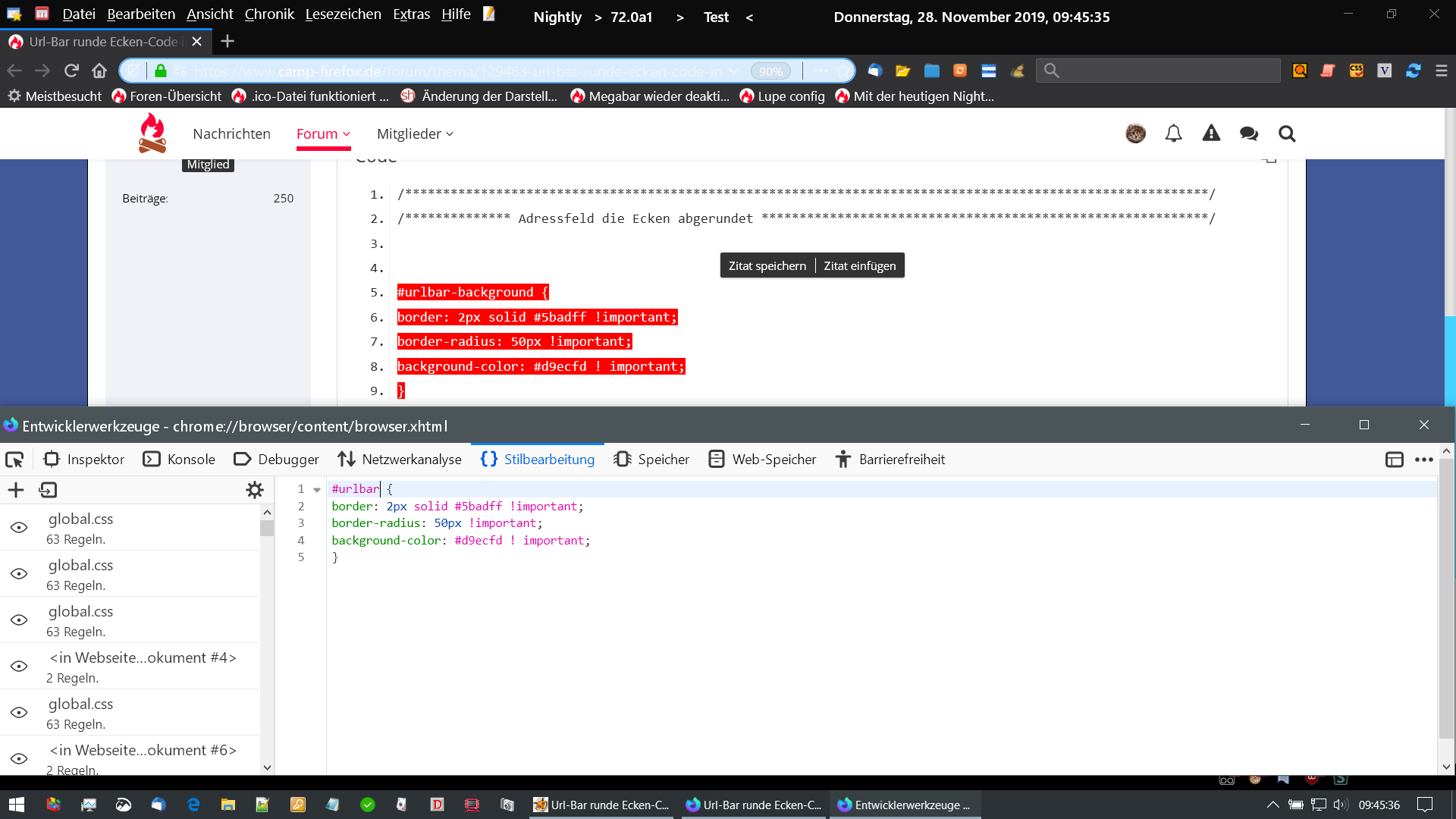Viewport: 1456px width, 819px height.
Task: Toggle visibility of first global.css stylesheet
Action: click(19, 528)
